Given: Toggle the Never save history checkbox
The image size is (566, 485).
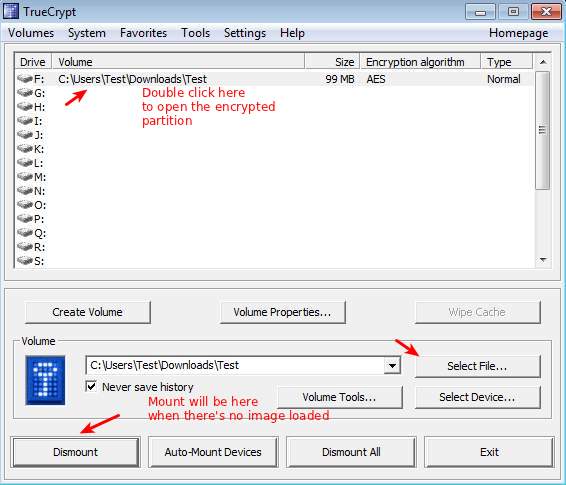Looking at the screenshot, I should (x=91, y=387).
